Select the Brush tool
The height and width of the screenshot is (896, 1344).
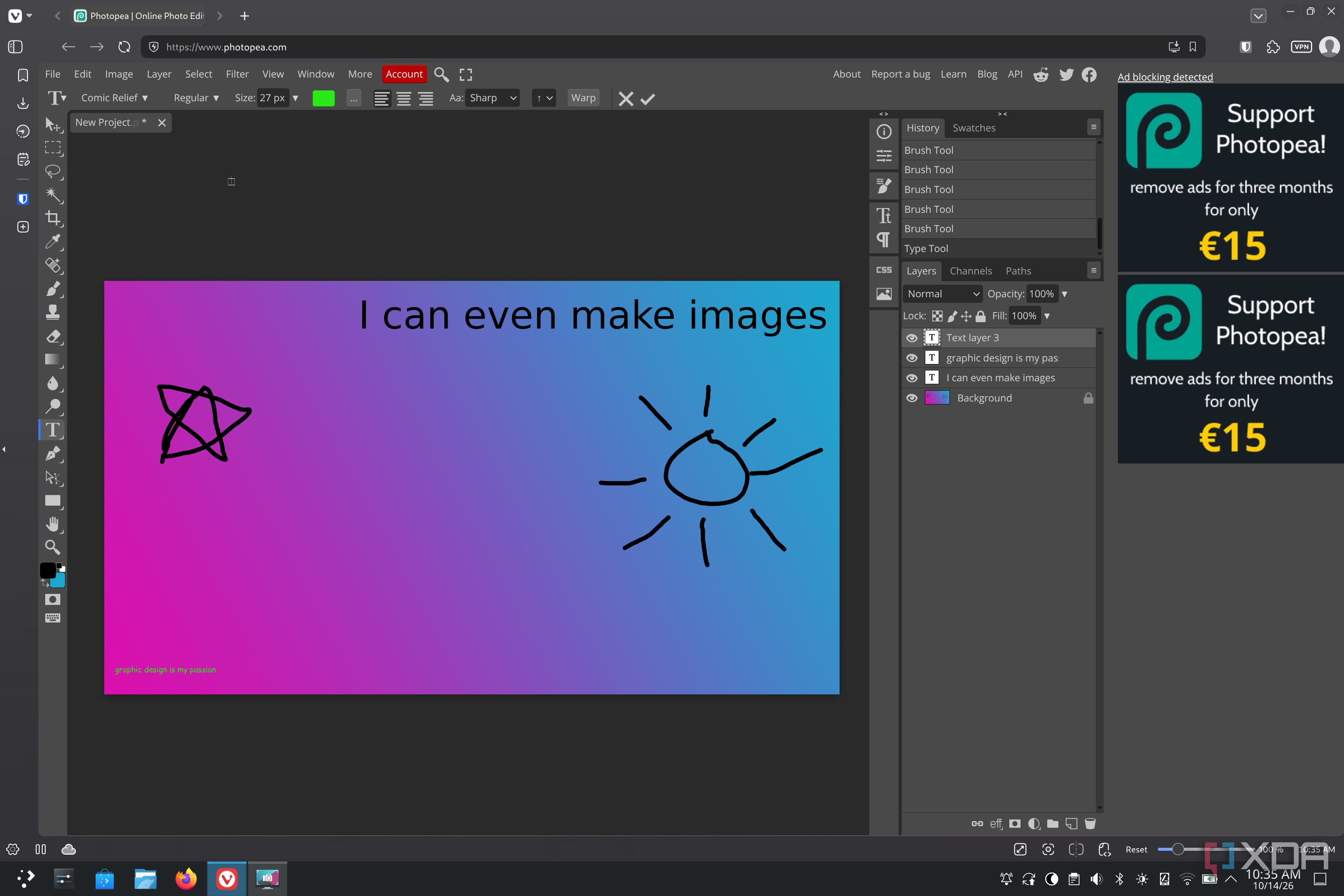click(53, 289)
